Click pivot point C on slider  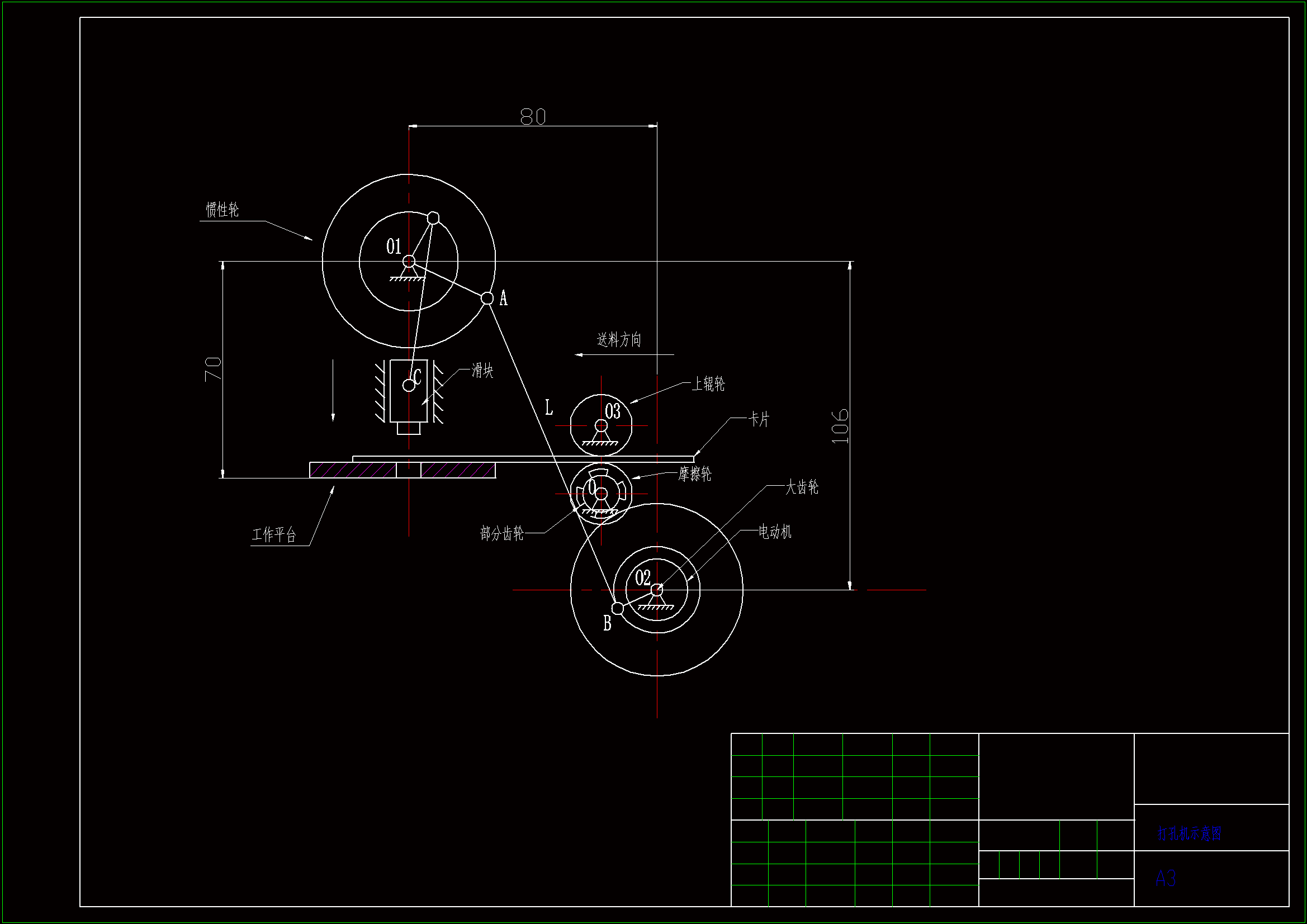pos(409,386)
